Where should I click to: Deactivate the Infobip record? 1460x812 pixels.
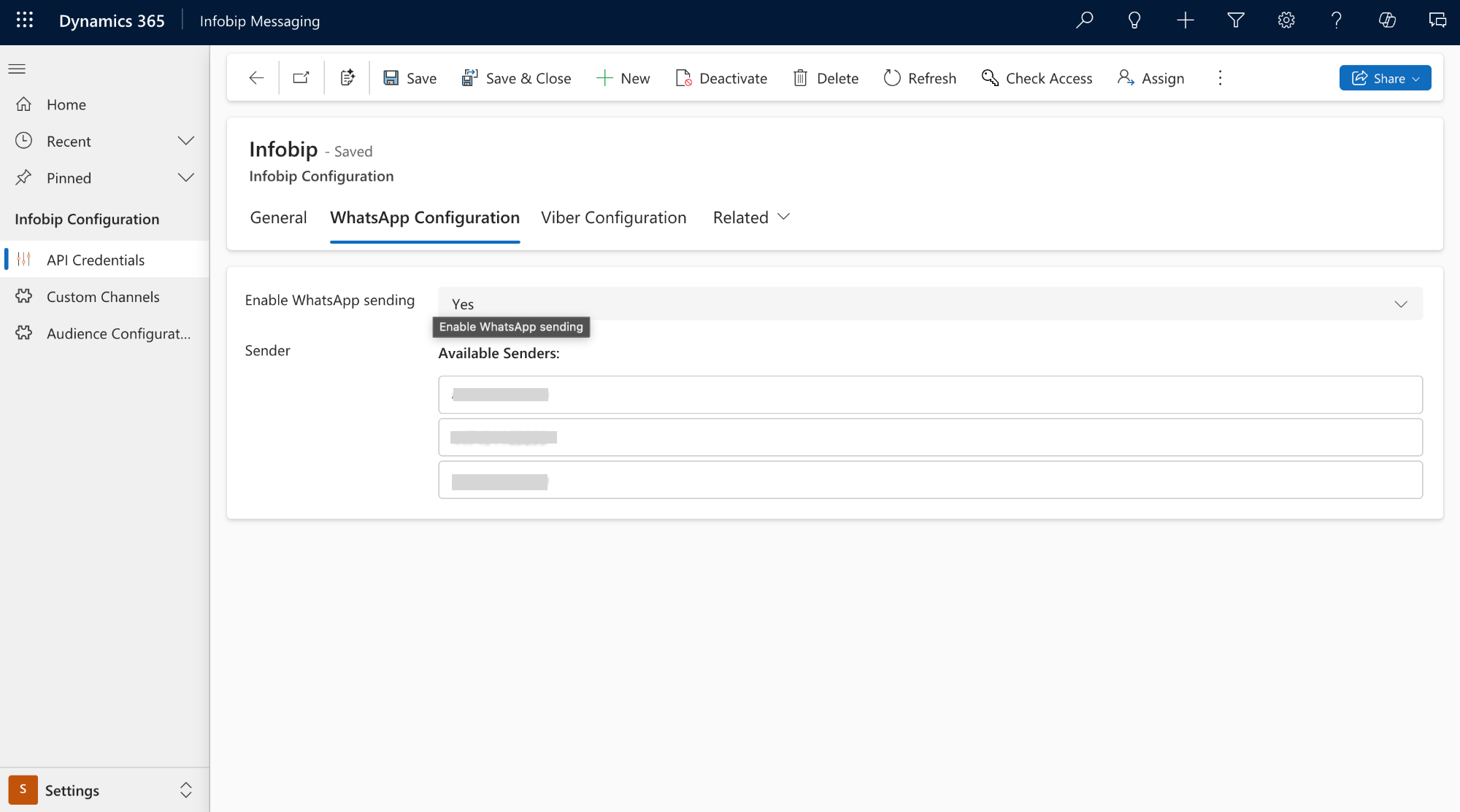click(721, 78)
